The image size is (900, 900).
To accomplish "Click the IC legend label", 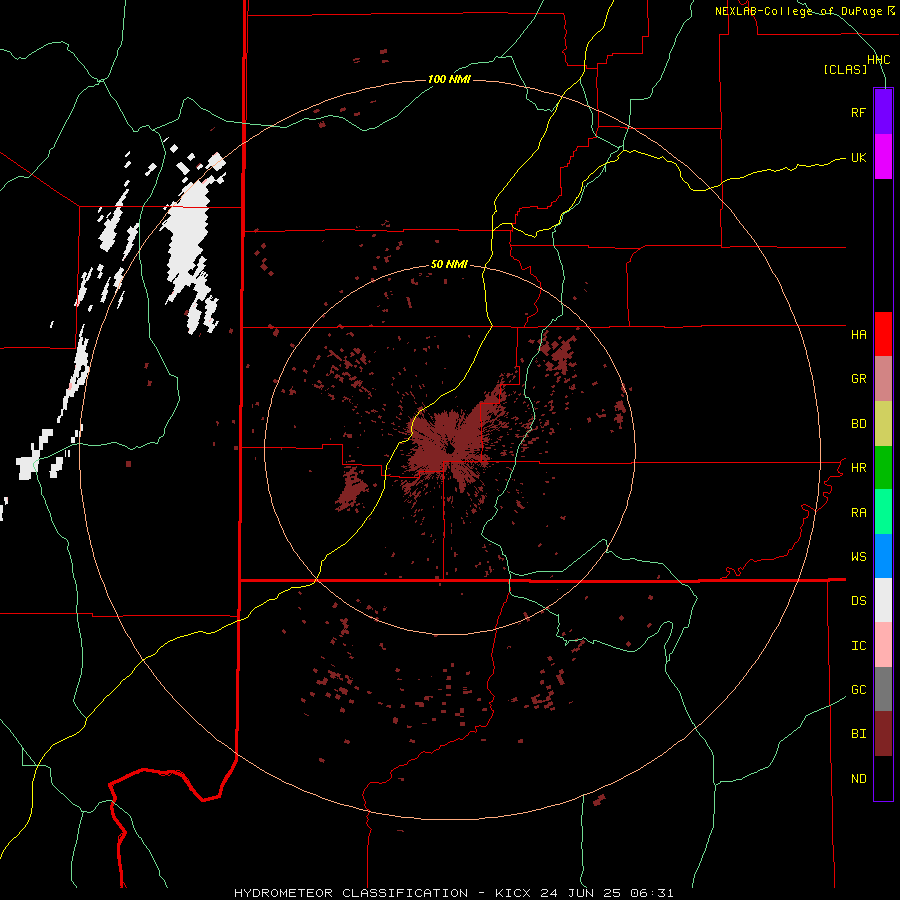I will click(x=858, y=645).
